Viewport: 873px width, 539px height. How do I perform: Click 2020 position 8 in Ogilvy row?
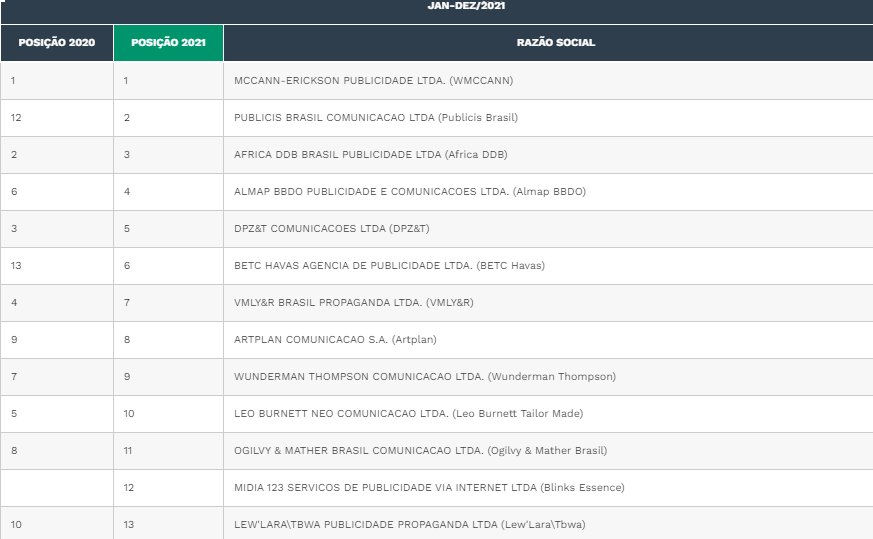point(57,451)
